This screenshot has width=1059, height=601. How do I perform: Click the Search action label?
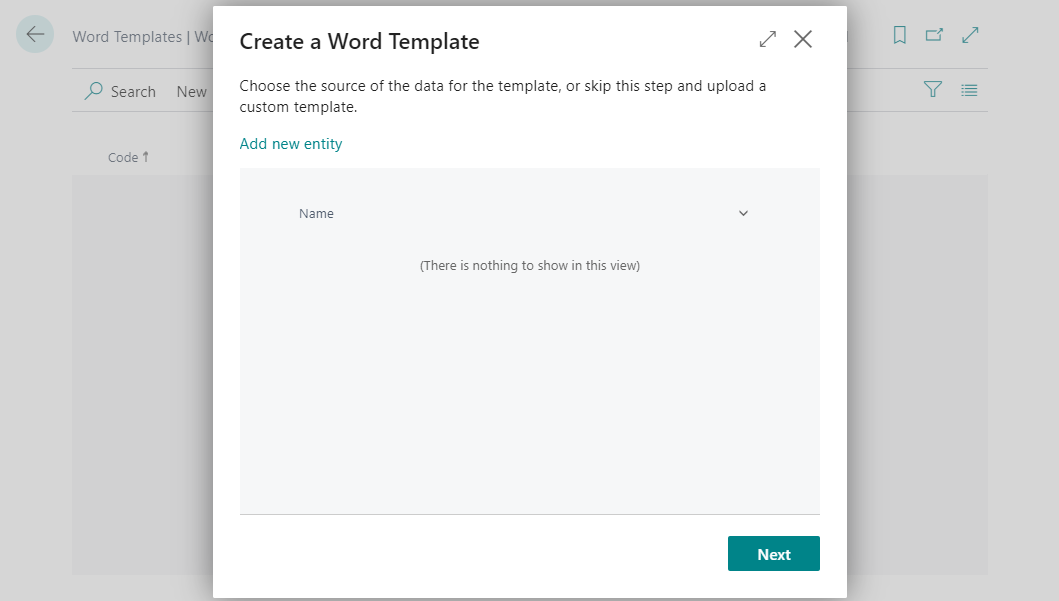coord(132,91)
